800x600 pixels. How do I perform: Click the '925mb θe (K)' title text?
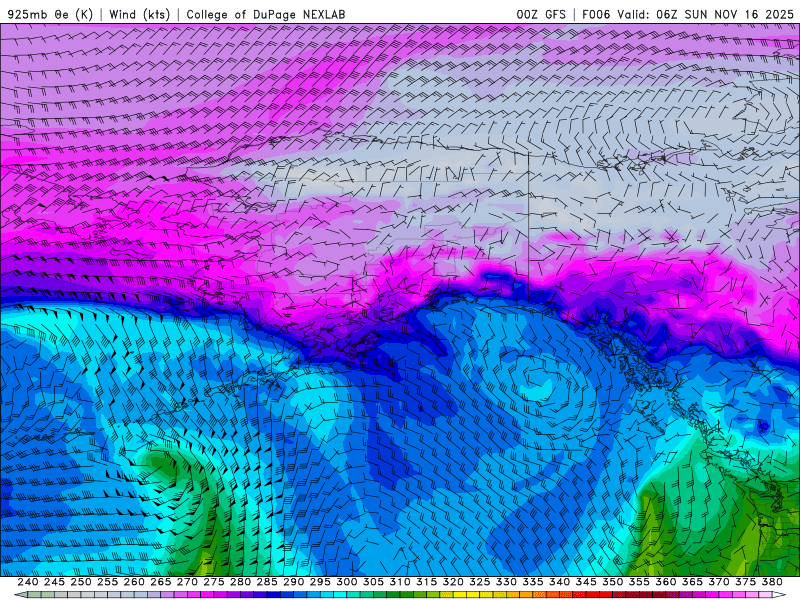(x=50, y=14)
